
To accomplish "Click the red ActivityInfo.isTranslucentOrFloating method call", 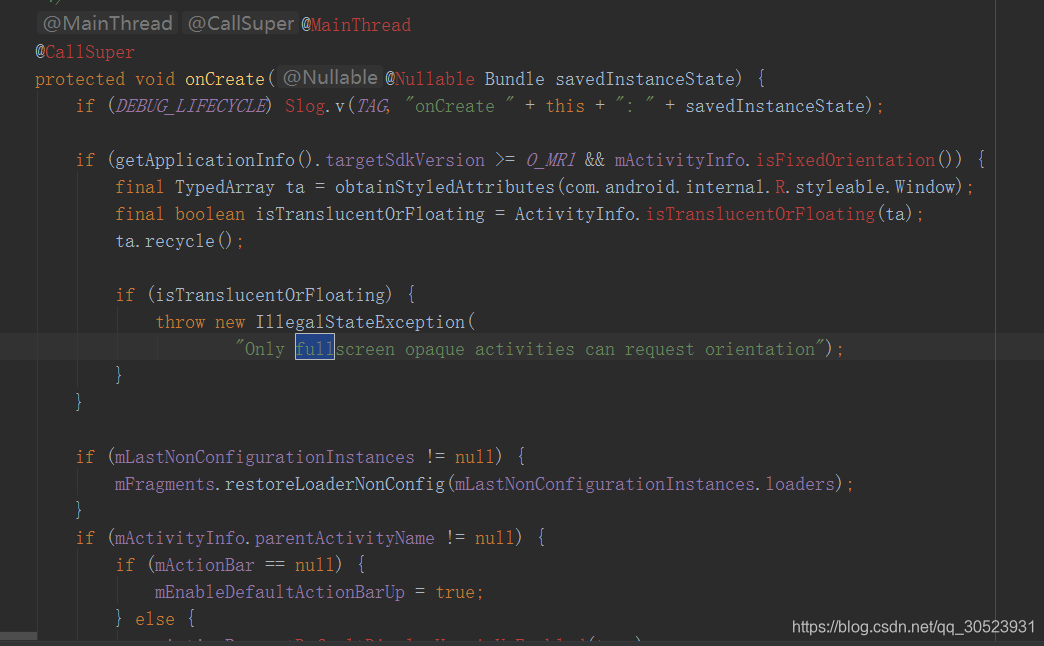I will [x=760, y=214].
